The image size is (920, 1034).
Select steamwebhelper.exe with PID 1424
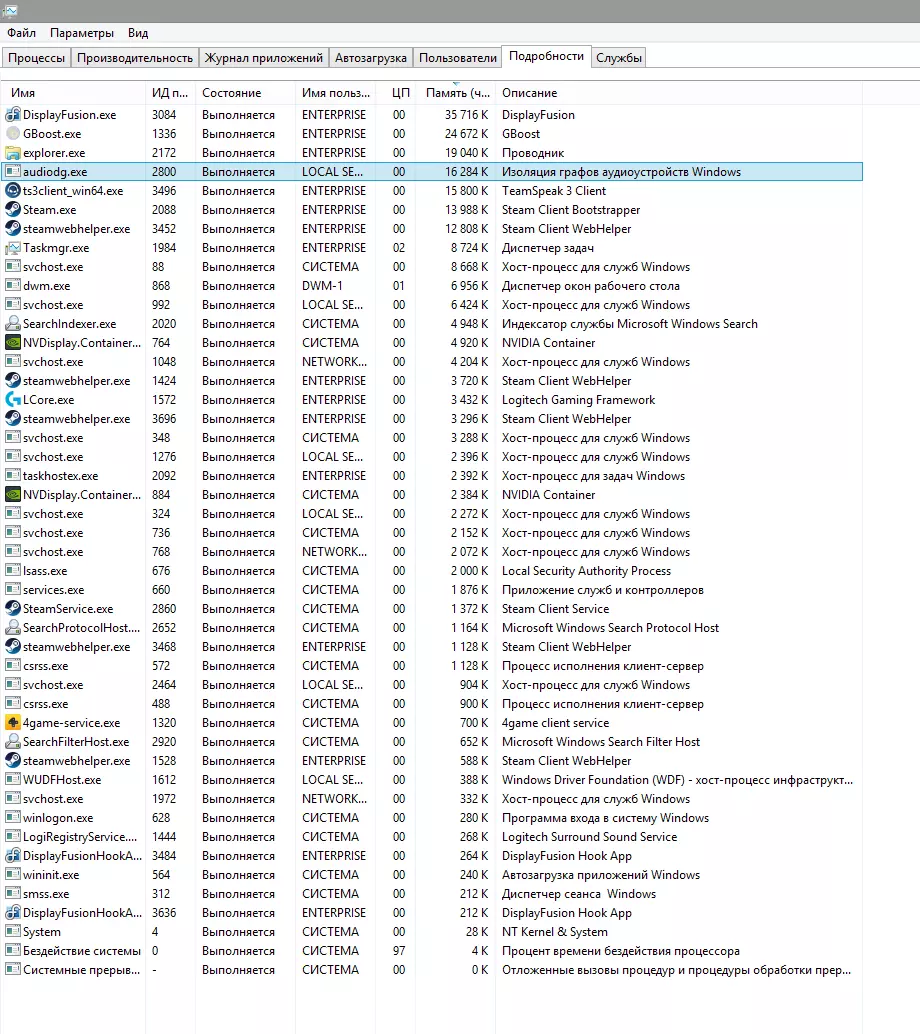[432, 380]
